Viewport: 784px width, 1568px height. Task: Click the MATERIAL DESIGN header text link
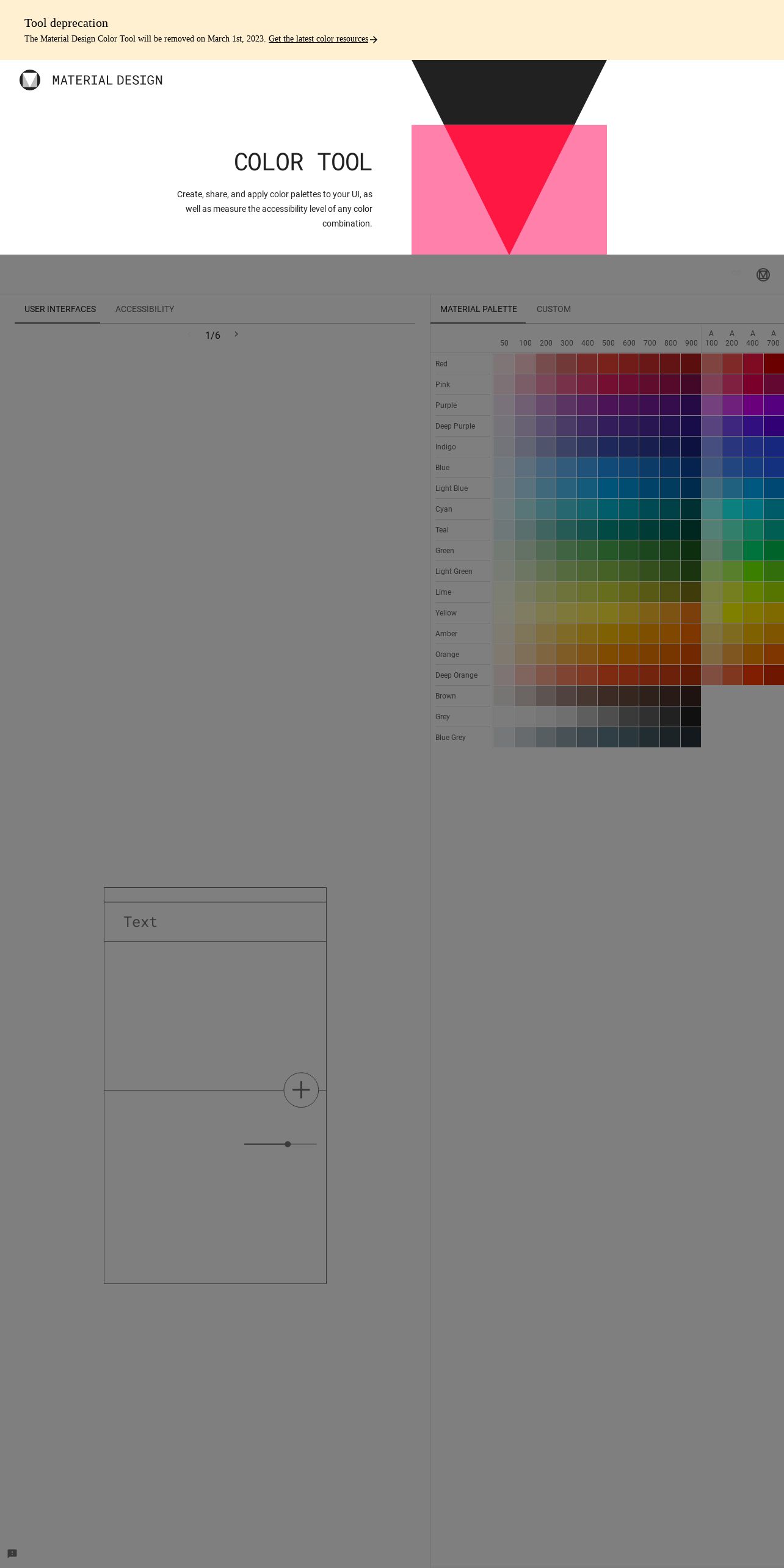(x=107, y=80)
